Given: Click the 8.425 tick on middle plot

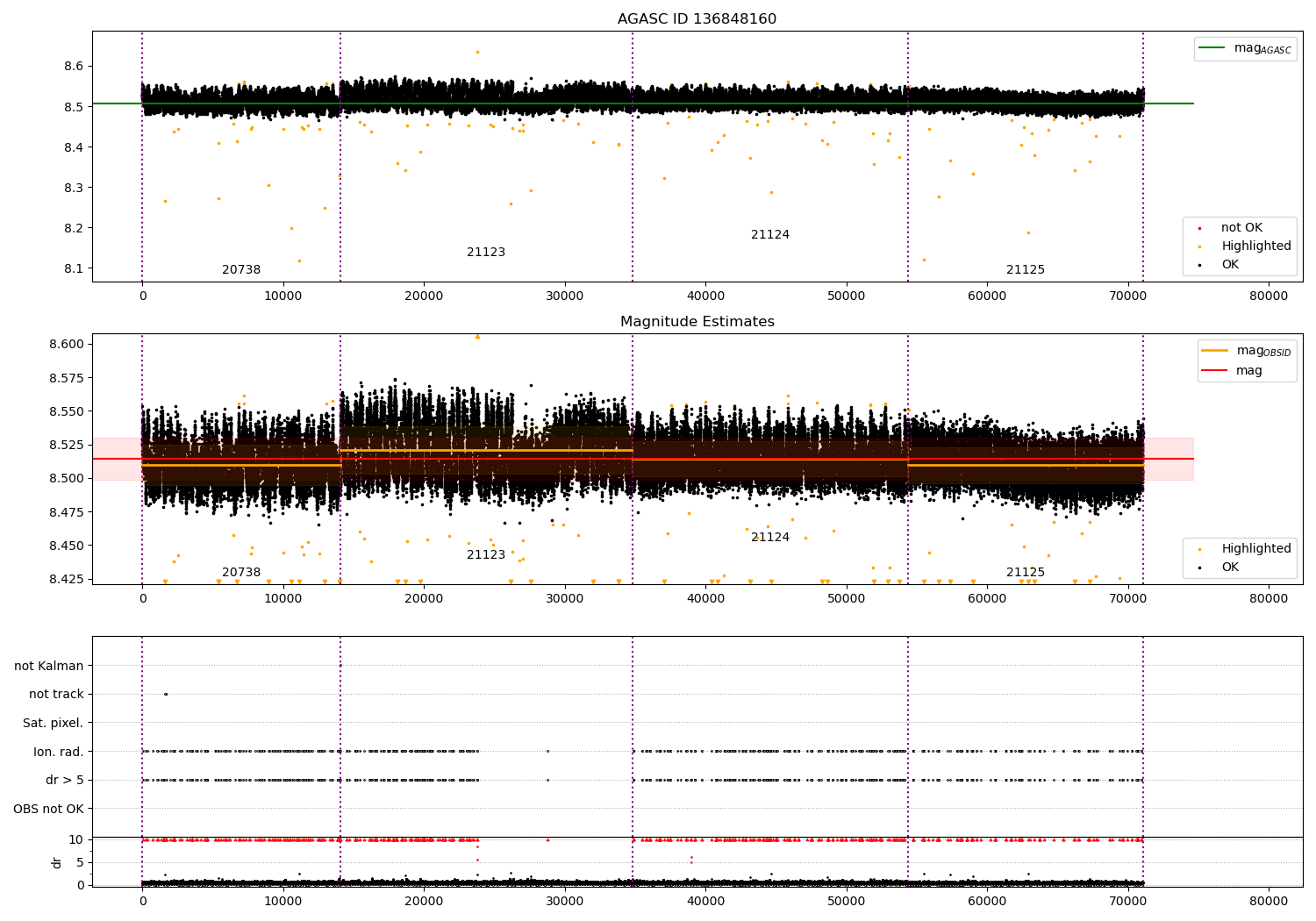Looking at the screenshot, I should tap(68, 579).
